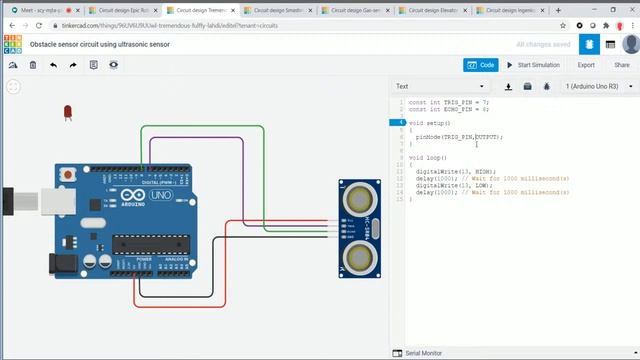The height and width of the screenshot is (360, 640).
Task: Fit the circuit to view
Action: point(13,87)
